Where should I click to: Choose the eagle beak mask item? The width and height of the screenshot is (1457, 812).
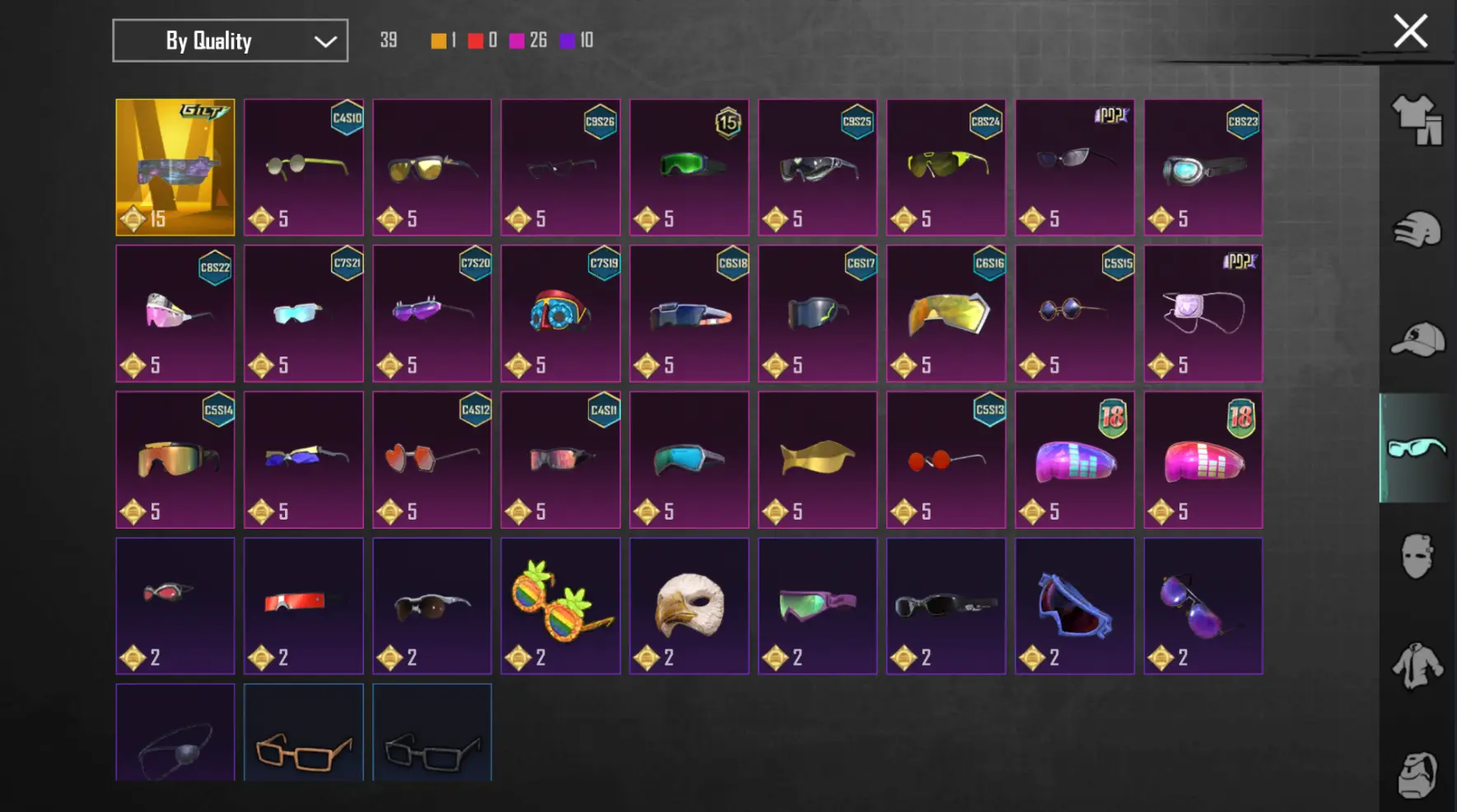coord(689,606)
